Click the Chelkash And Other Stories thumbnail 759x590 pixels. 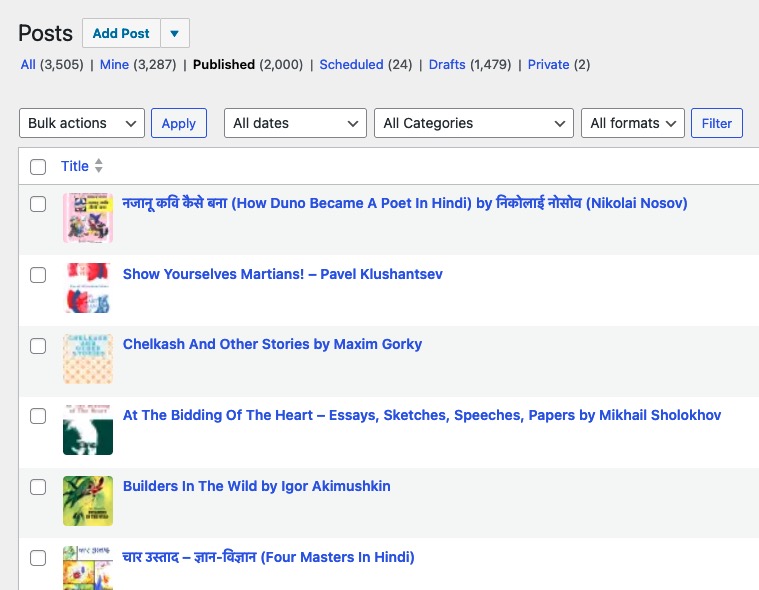click(x=88, y=359)
